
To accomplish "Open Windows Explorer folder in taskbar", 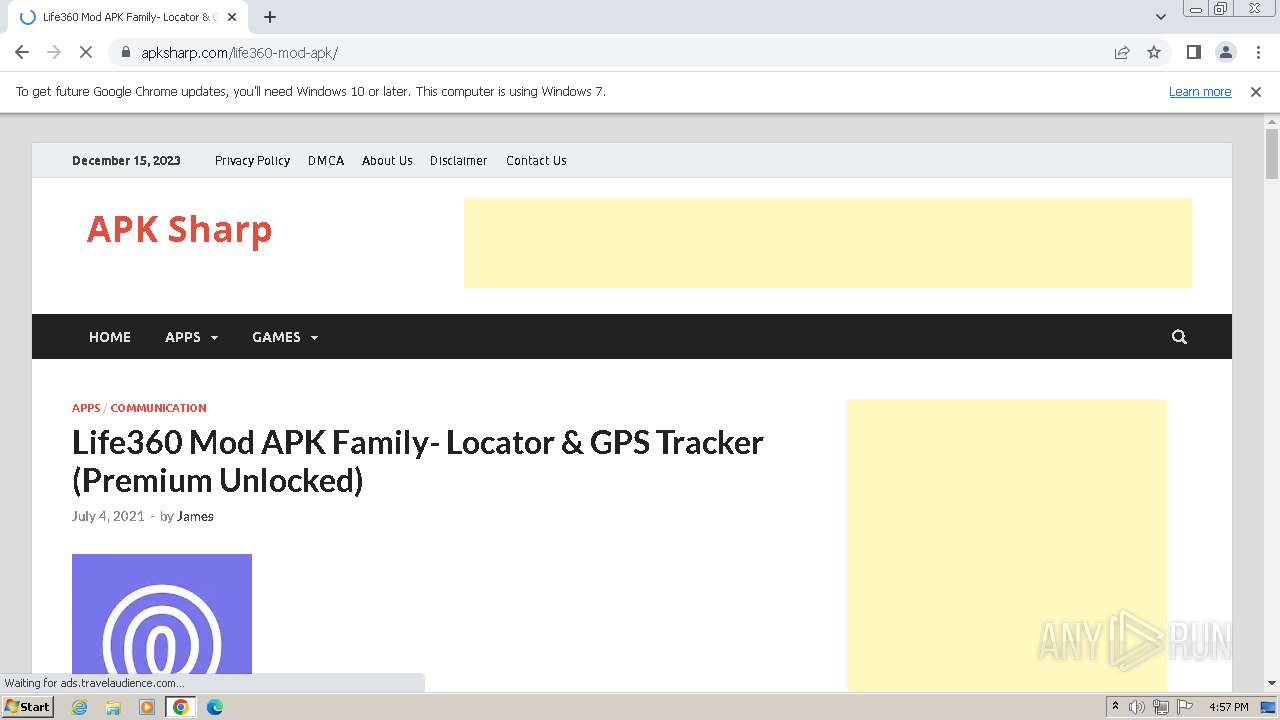I will tap(113, 707).
